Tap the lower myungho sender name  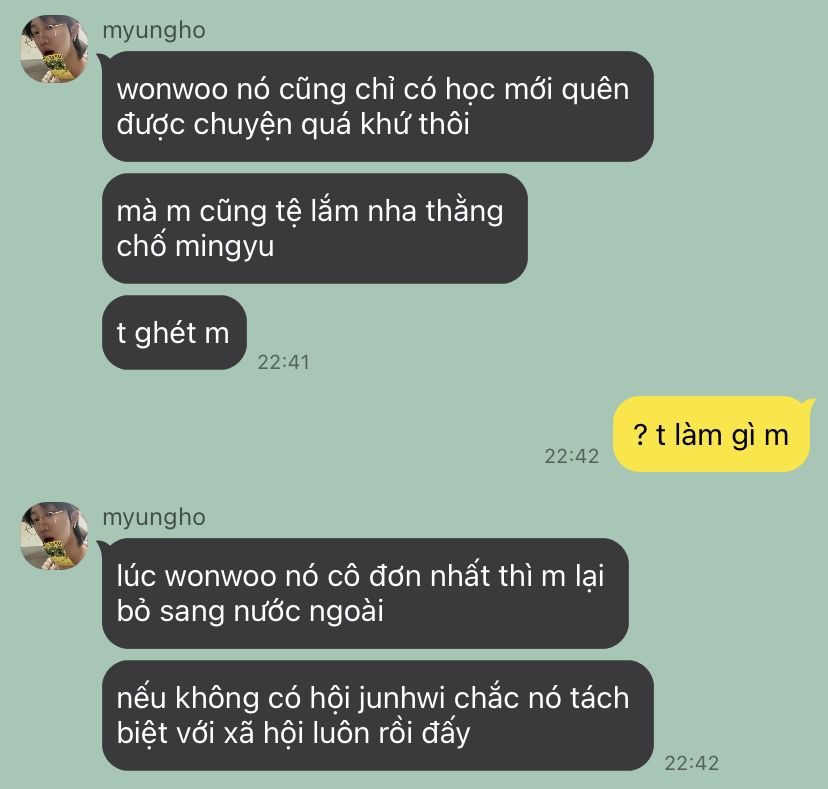click(154, 518)
